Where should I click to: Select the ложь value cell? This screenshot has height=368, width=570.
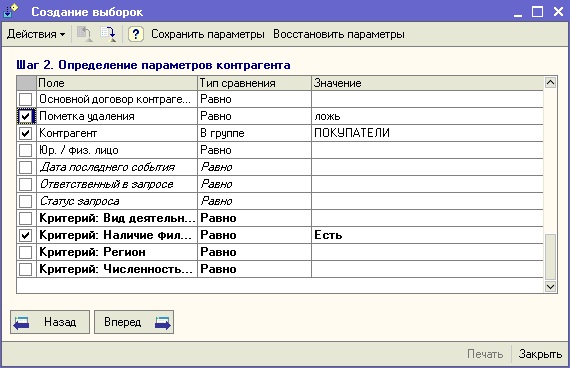[x=428, y=116]
